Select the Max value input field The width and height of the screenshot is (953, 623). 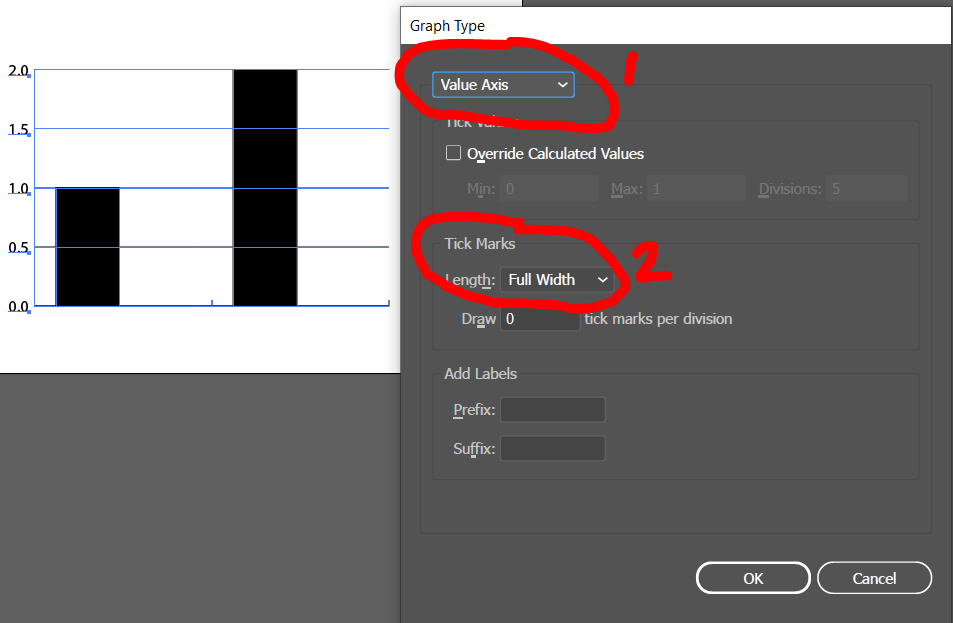(x=695, y=188)
